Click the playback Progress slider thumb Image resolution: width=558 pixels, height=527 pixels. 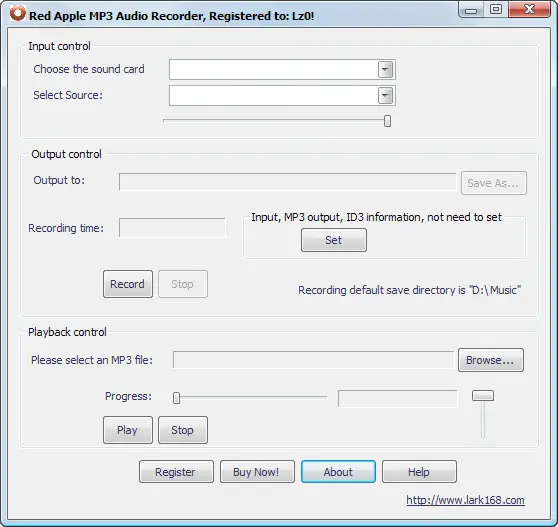coord(177,398)
